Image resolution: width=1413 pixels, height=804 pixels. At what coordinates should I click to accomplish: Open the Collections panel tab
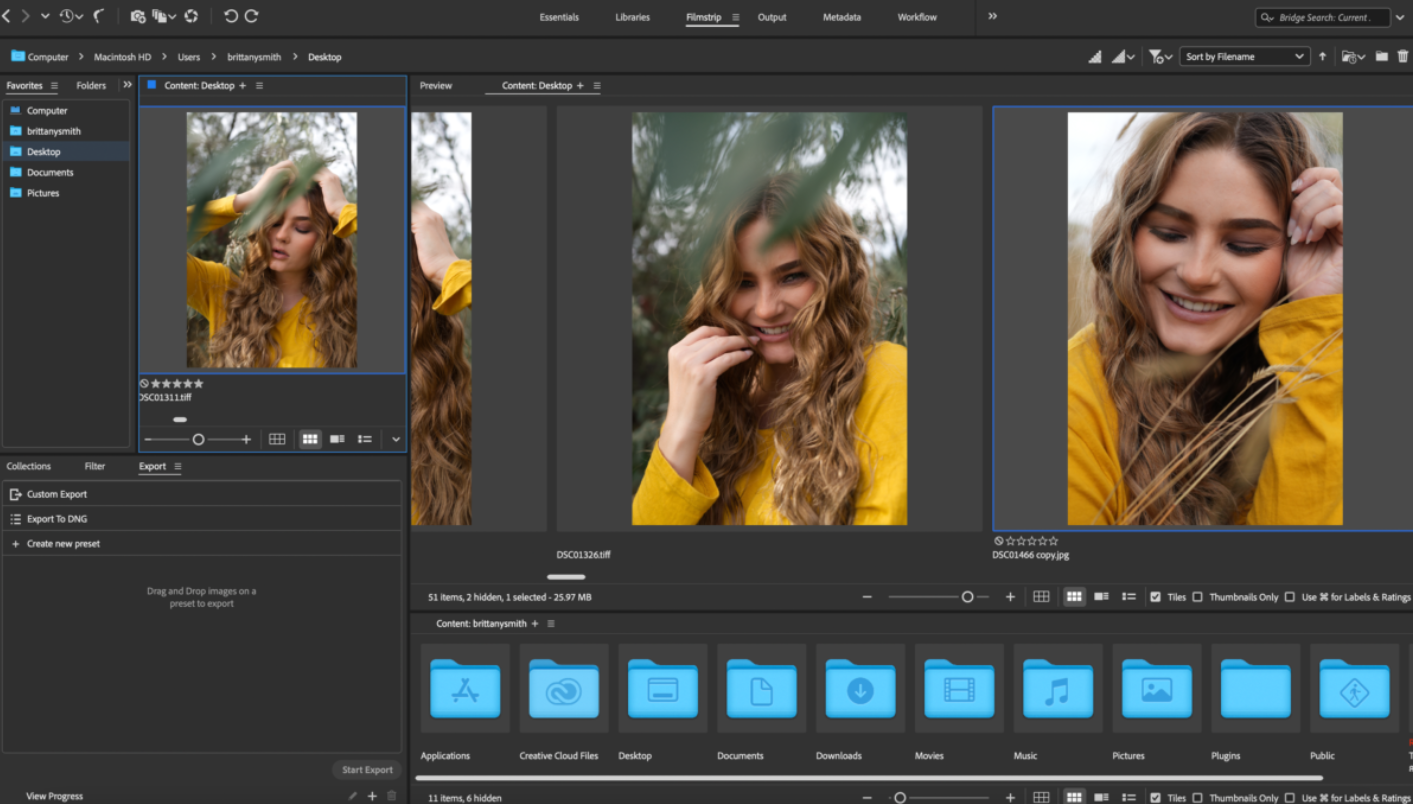click(28, 466)
